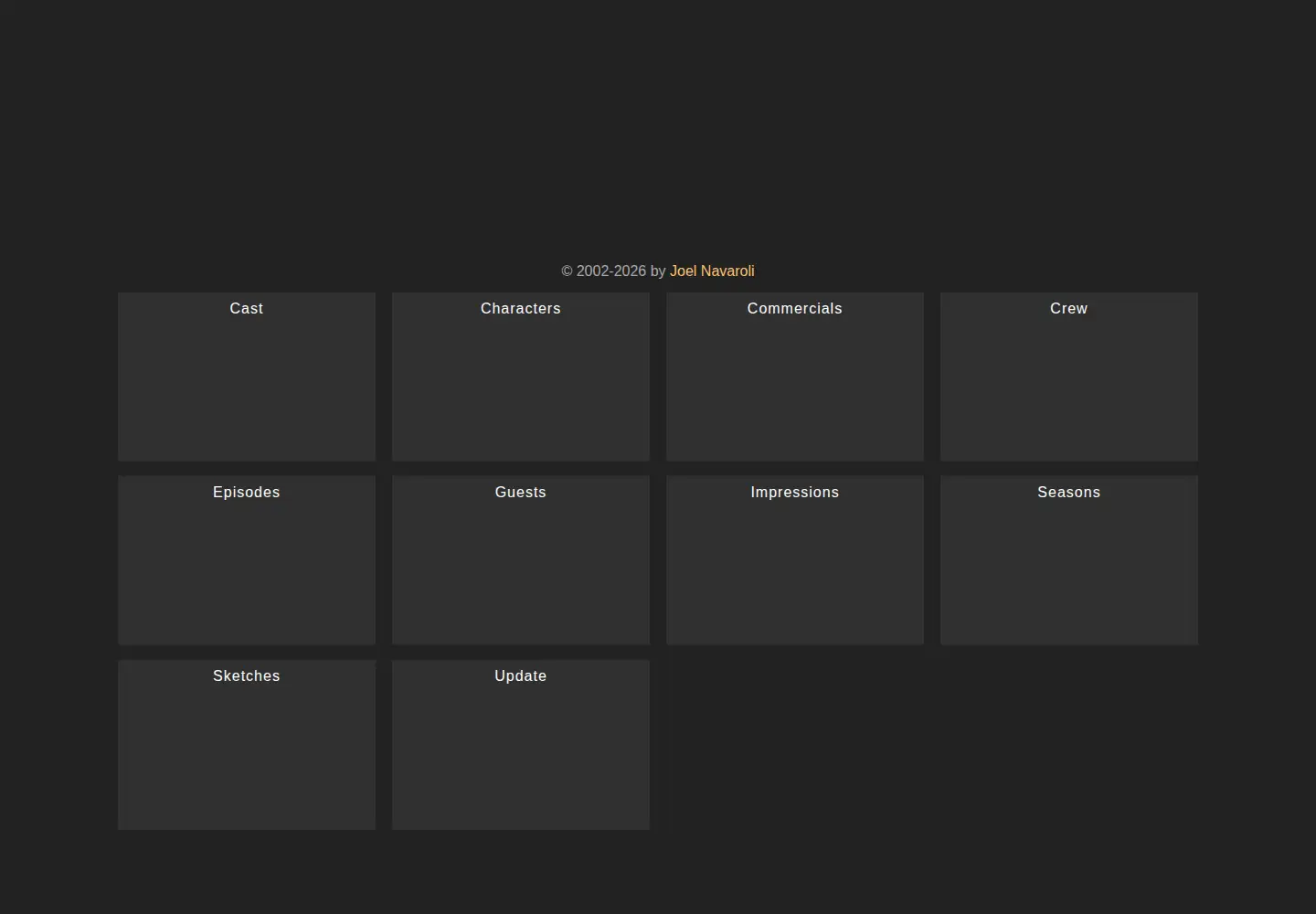Browse the Episodes section
This screenshot has height=914, width=1316.
pyautogui.click(x=247, y=560)
